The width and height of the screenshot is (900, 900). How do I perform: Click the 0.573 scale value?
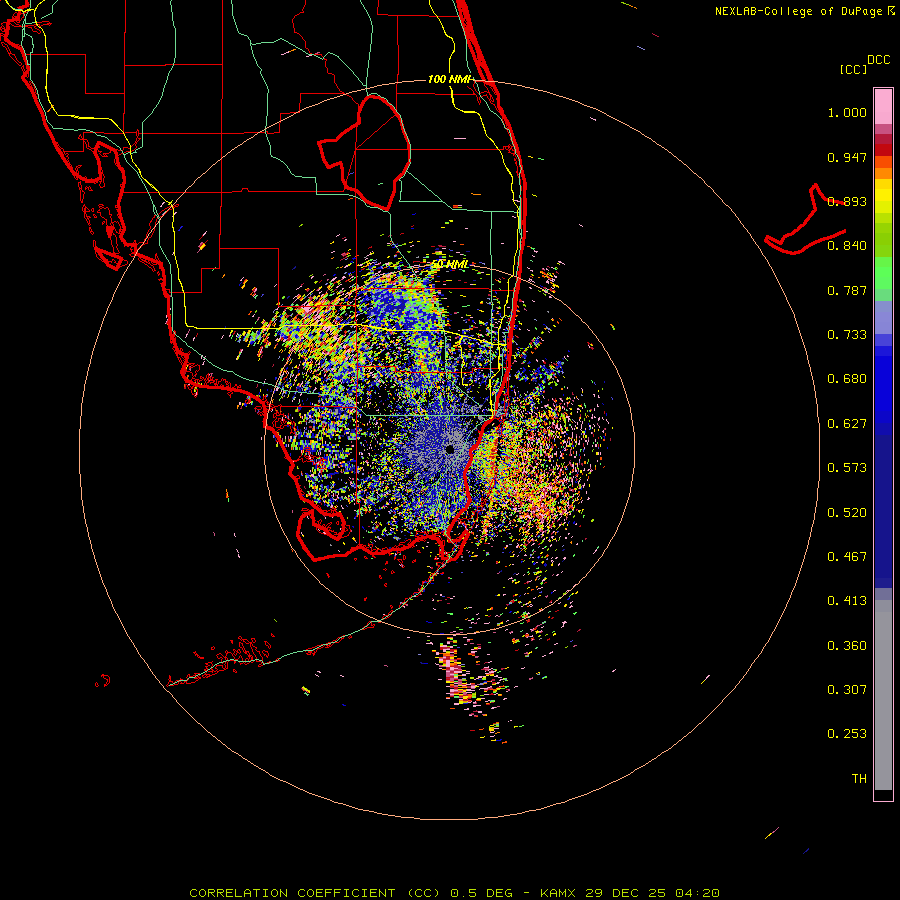coord(847,468)
